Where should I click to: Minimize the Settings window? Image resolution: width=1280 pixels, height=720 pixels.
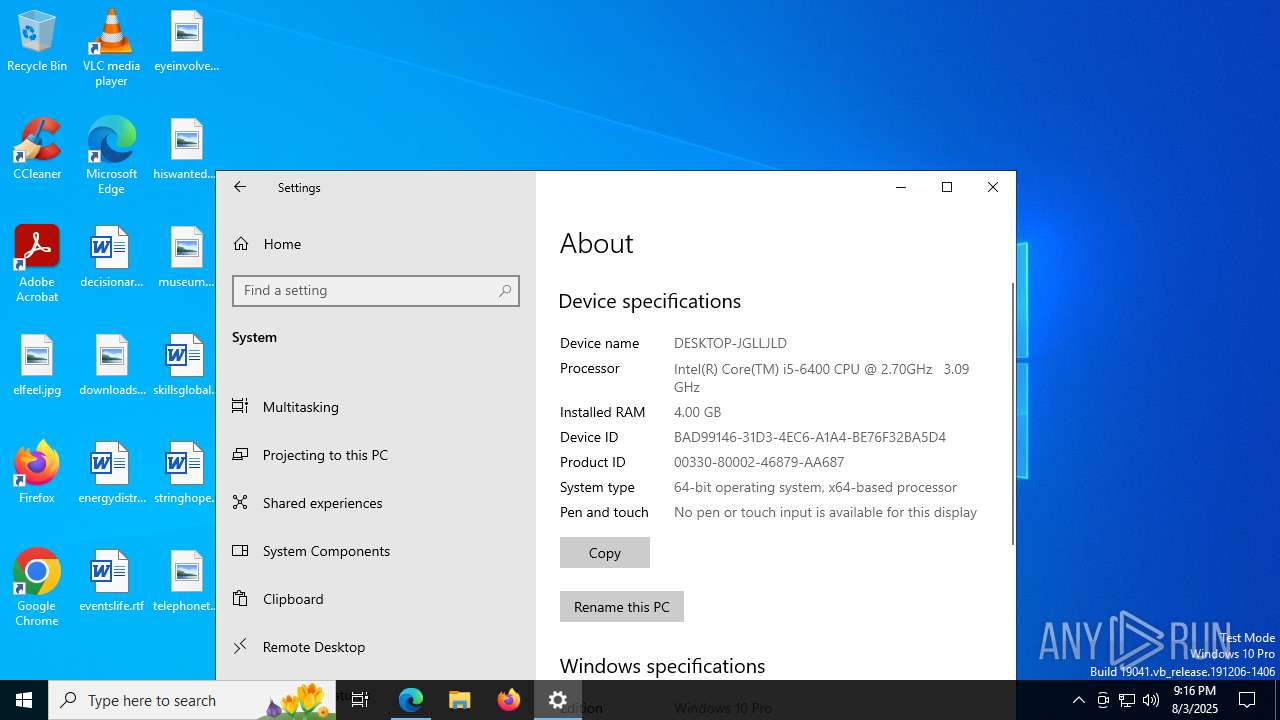(x=901, y=187)
